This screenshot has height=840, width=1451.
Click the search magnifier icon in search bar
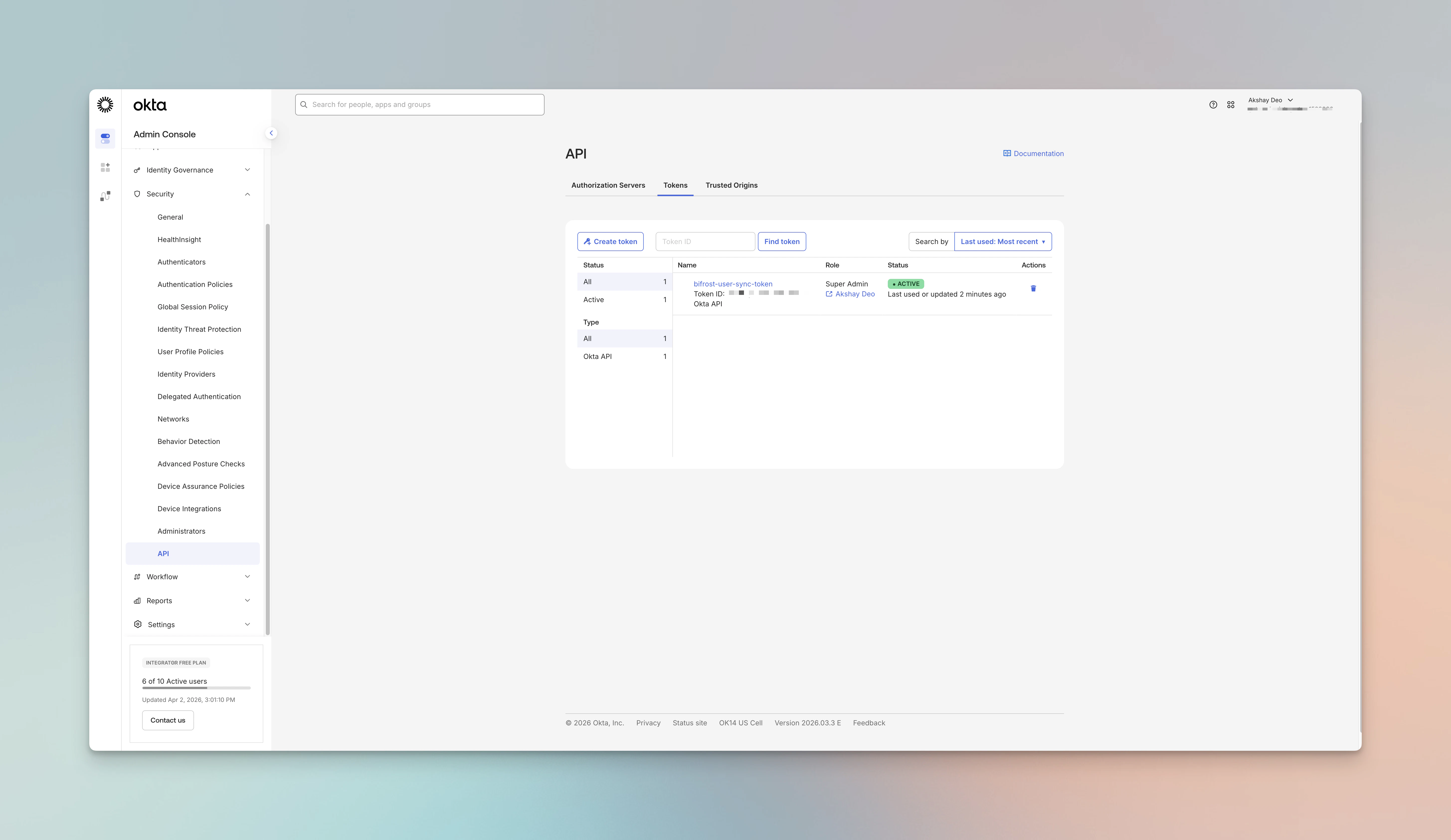[304, 105]
